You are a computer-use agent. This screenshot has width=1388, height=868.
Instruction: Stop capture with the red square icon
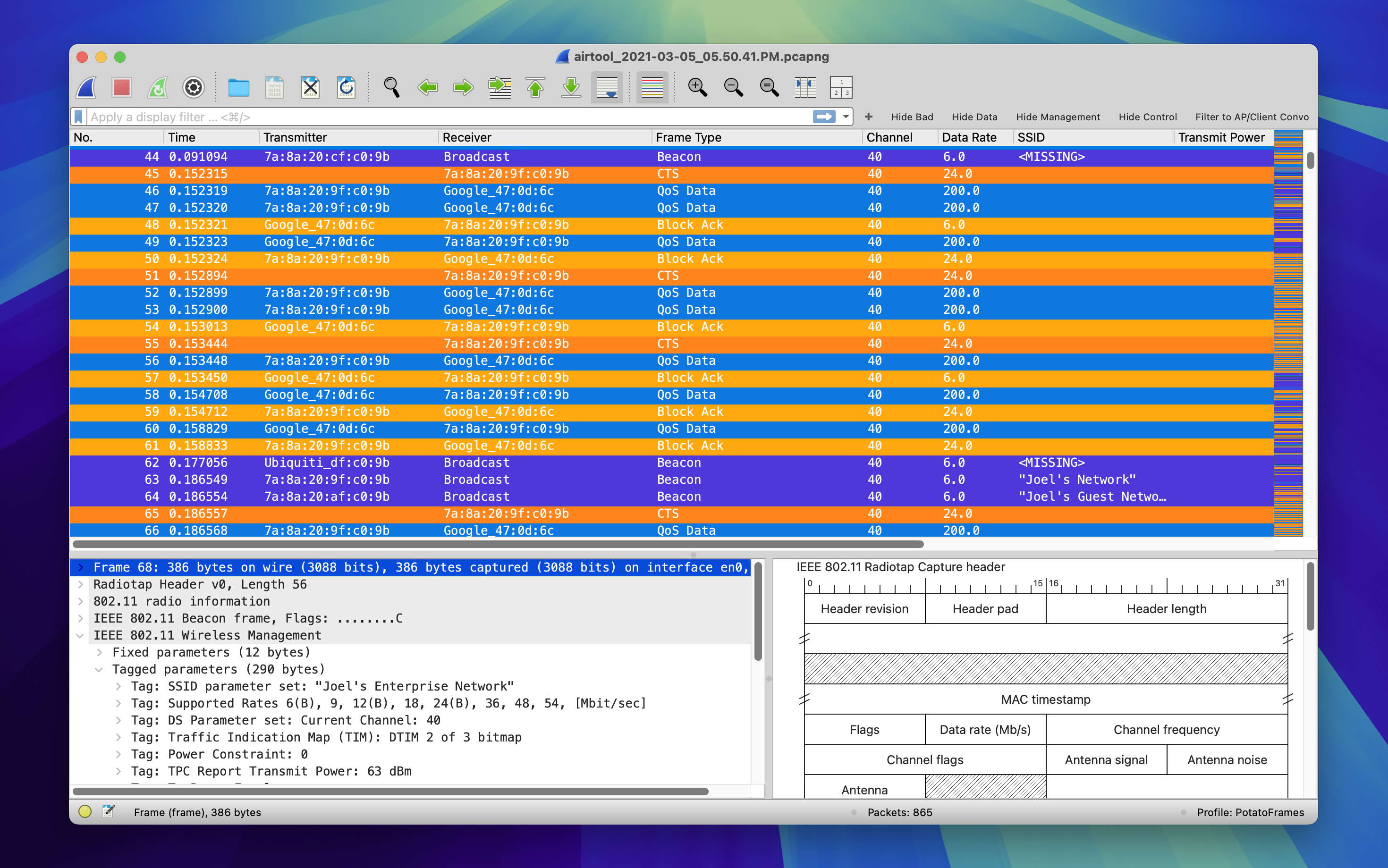pos(122,88)
